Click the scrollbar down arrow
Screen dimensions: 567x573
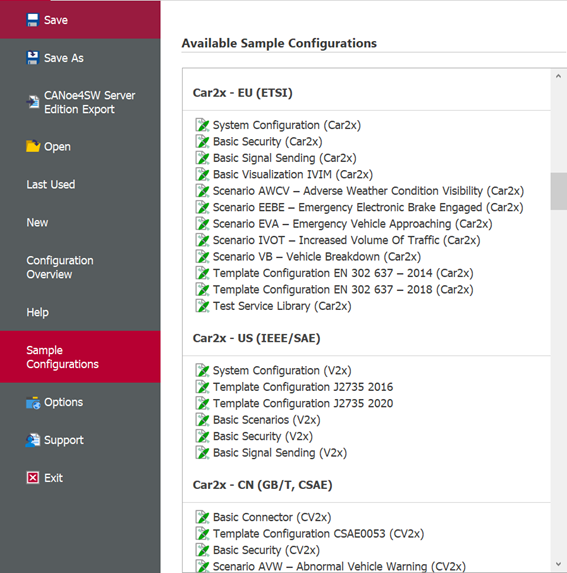558,564
